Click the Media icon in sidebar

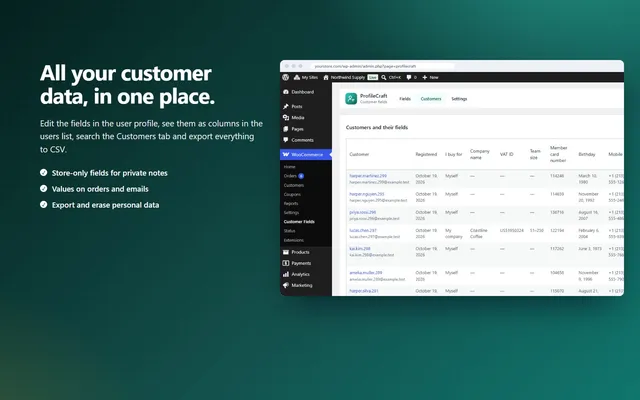[286, 118]
